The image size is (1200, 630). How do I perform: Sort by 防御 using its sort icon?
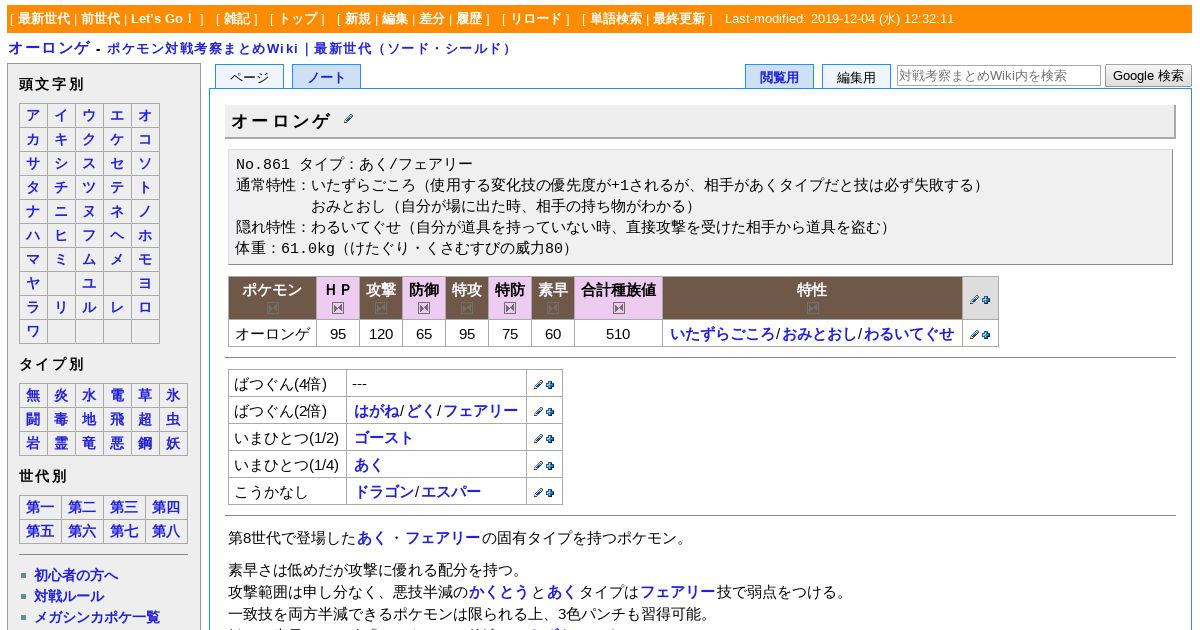pos(424,308)
